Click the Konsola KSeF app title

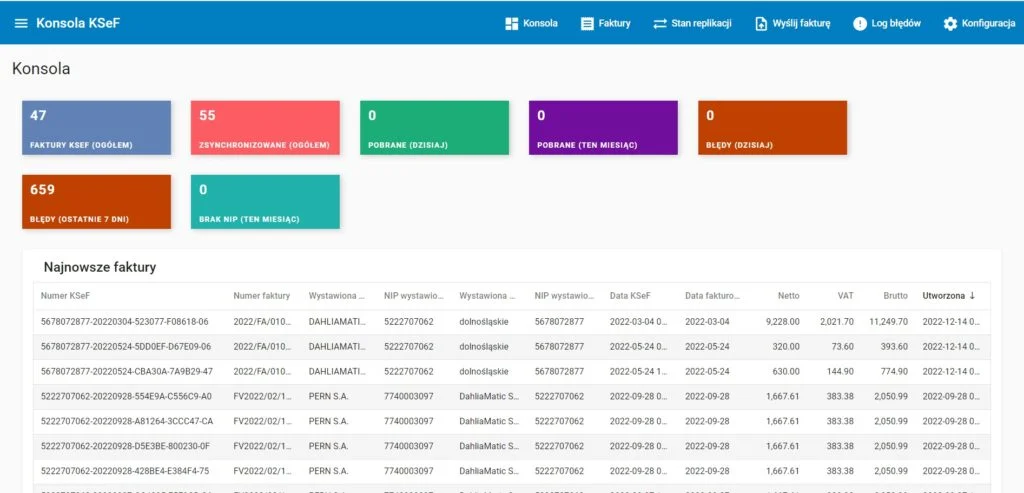click(x=78, y=23)
